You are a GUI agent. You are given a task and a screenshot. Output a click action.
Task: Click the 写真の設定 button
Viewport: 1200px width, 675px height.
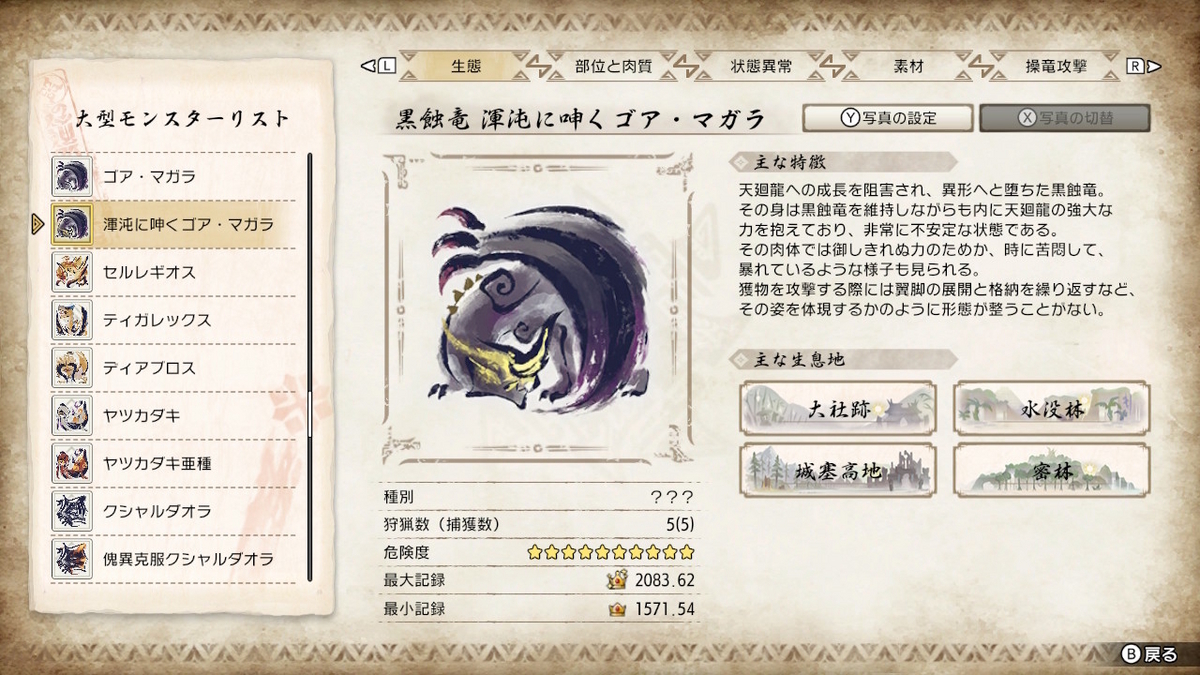pos(887,118)
